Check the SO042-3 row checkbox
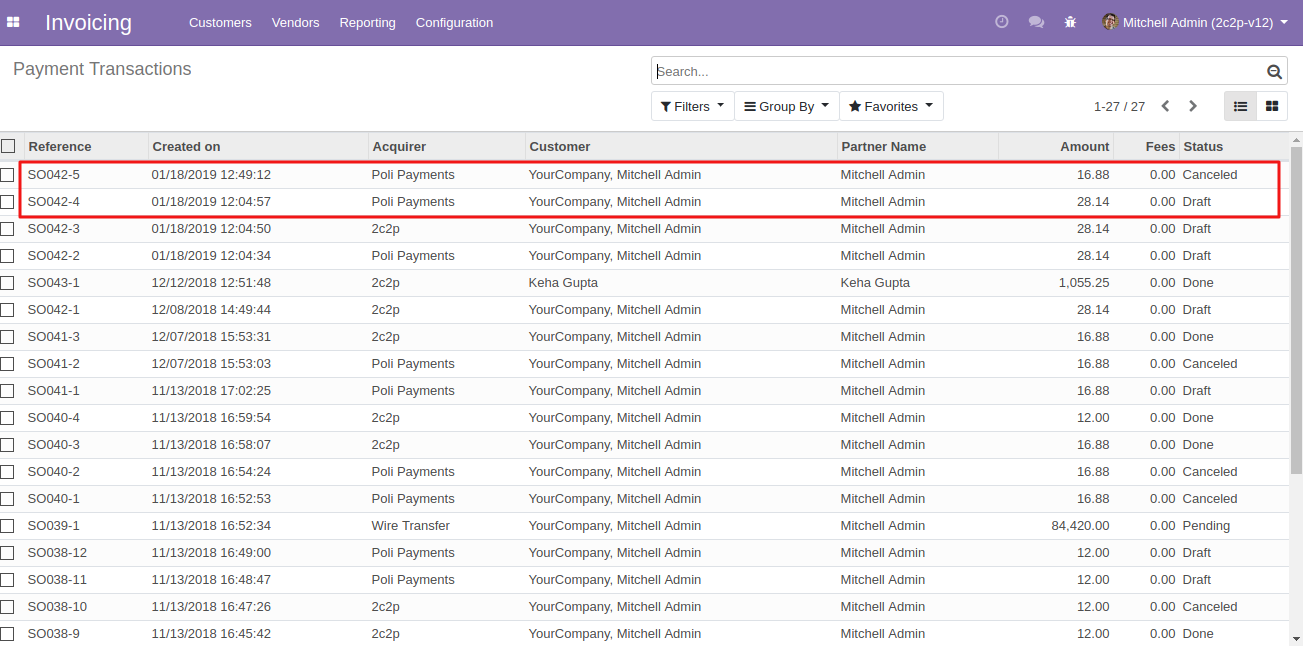The width and height of the screenshot is (1303, 646). coord(8,229)
